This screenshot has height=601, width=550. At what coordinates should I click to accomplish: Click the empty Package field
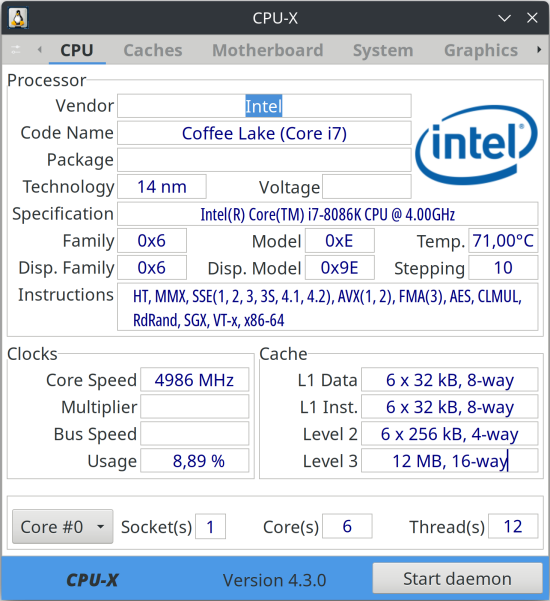click(264, 160)
